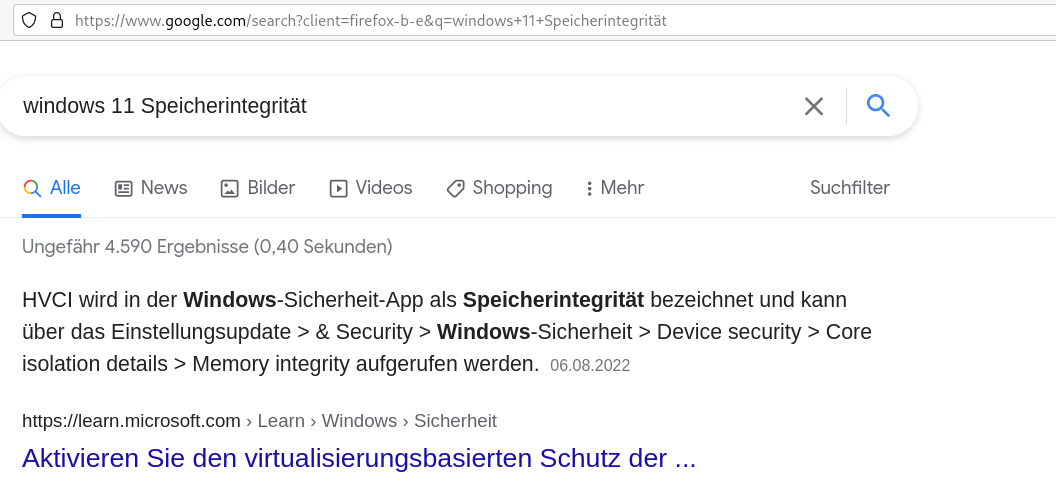The height and width of the screenshot is (488, 1056).
Task: Click the Shopping tag icon
Action: coord(455,188)
